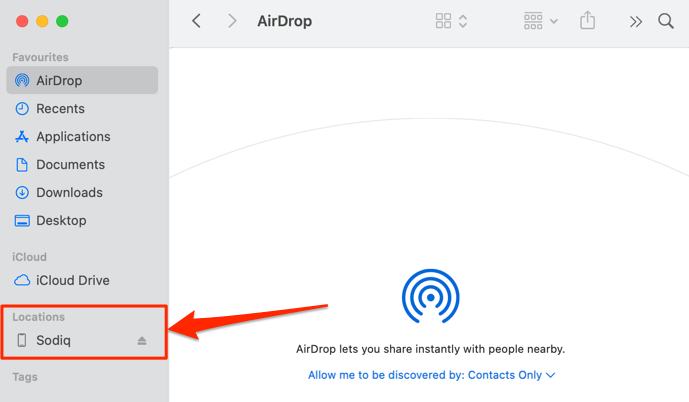Click the Search magnifying glass icon

point(666,21)
